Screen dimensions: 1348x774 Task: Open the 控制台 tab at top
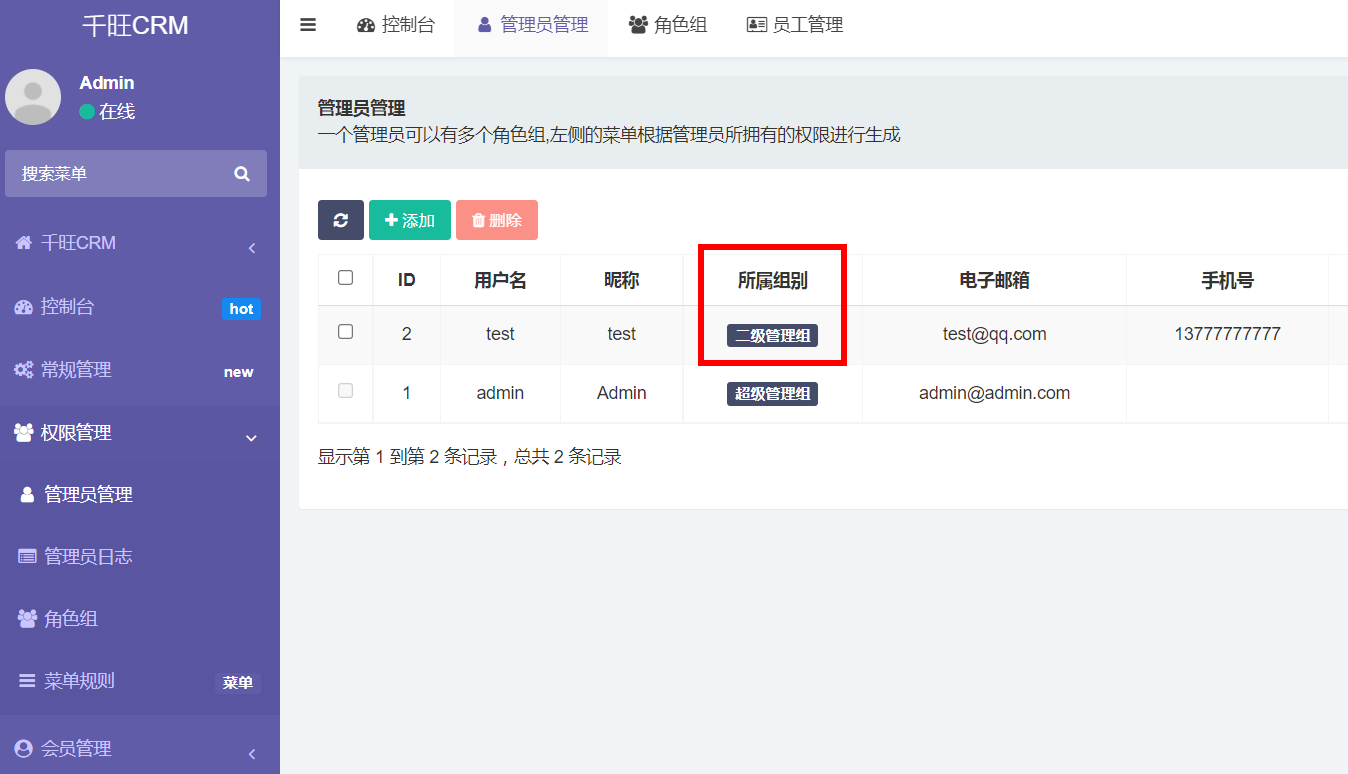[x=396, y=25]
